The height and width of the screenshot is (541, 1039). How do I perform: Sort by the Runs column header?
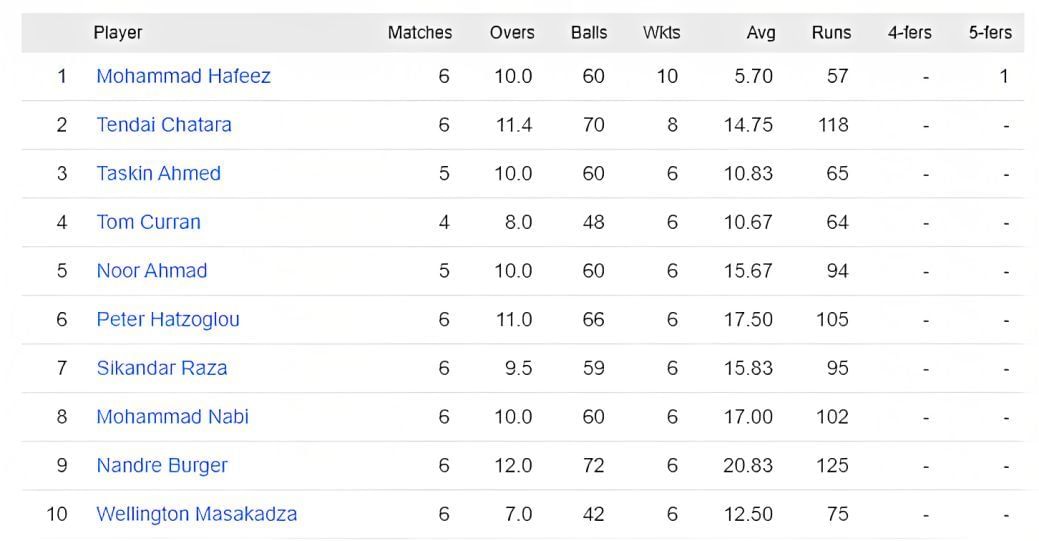831,33
